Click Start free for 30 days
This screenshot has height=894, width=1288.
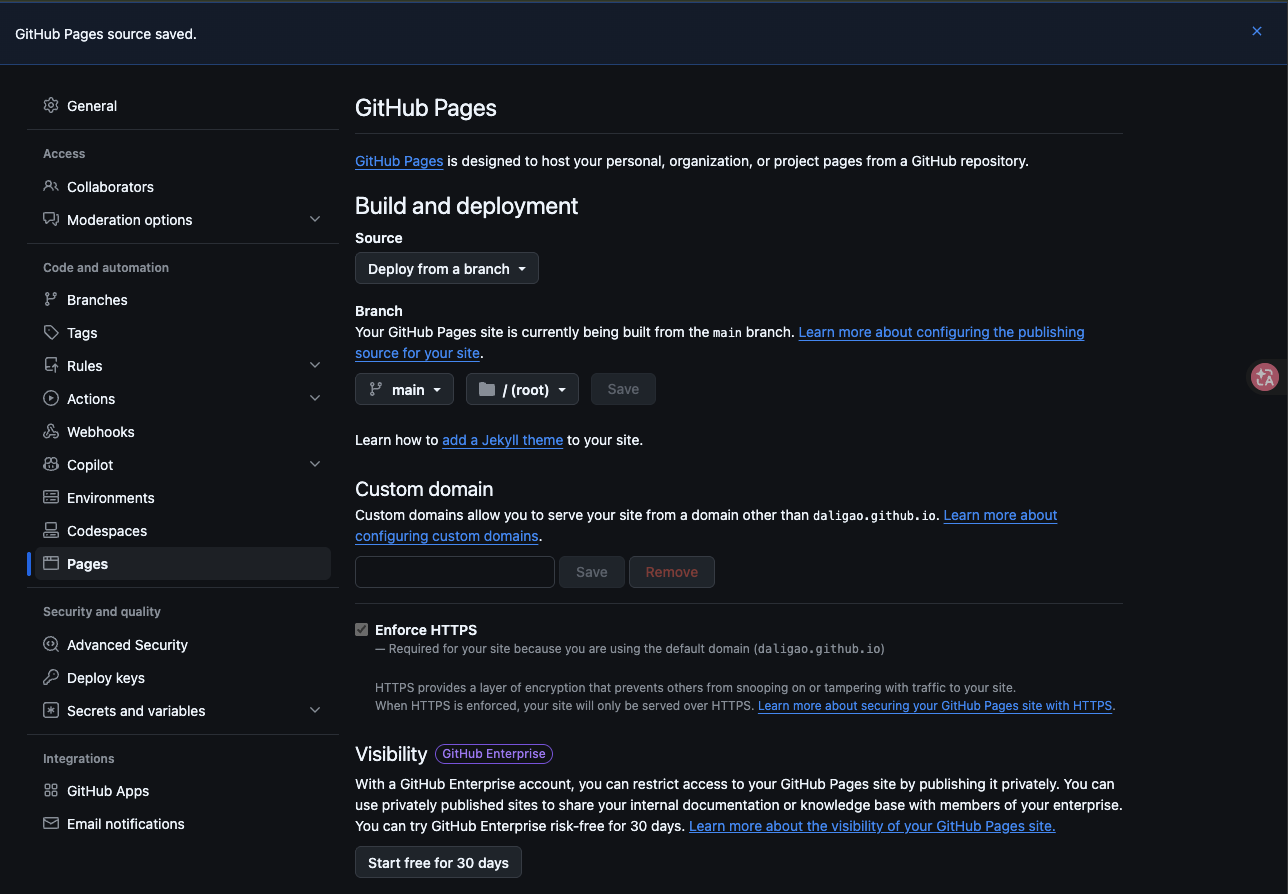point(438,862)
